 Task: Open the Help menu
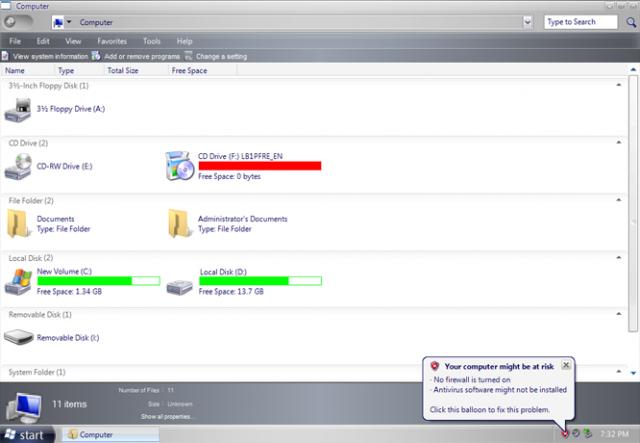(184, 41)
